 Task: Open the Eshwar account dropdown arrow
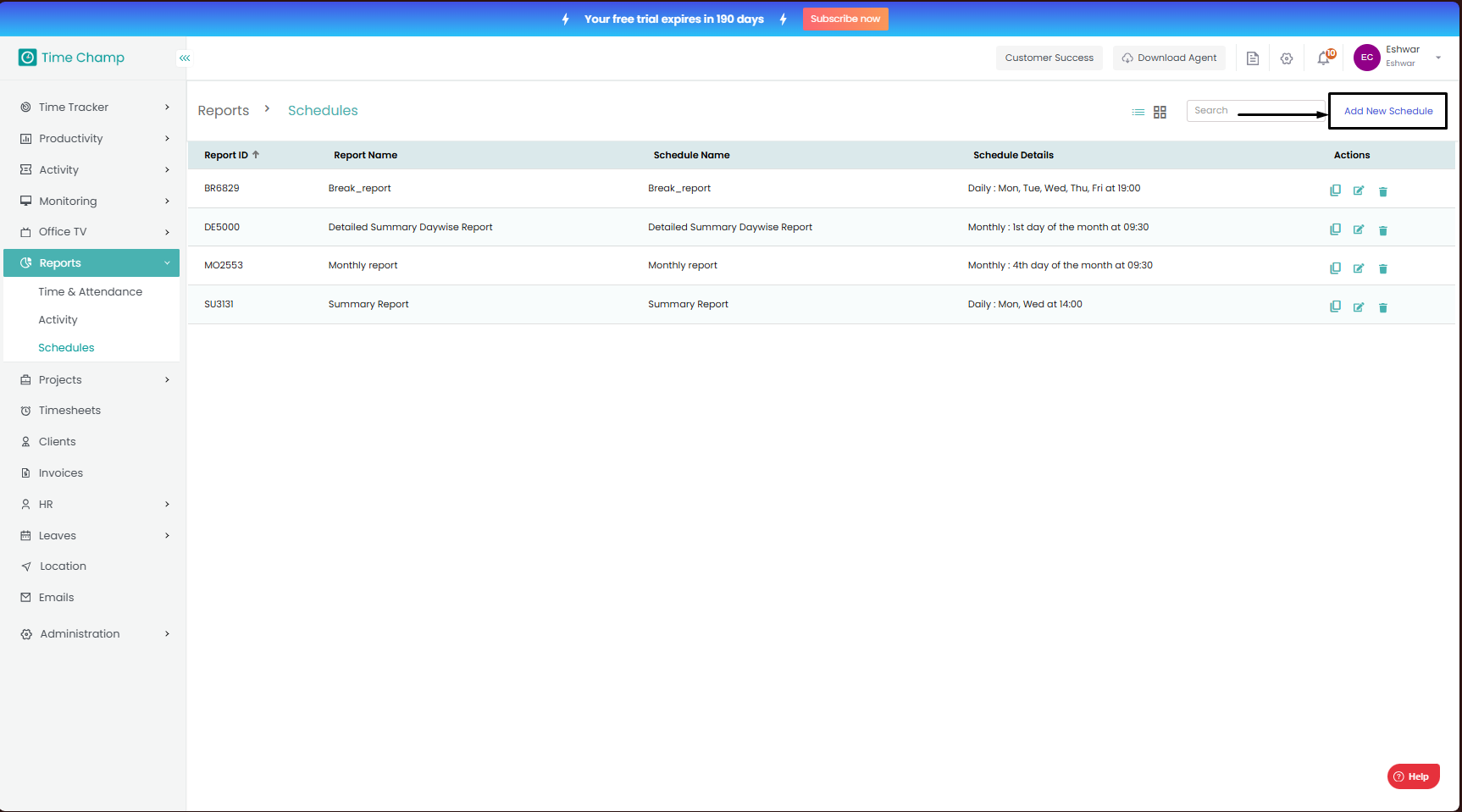click(1438, 58)
